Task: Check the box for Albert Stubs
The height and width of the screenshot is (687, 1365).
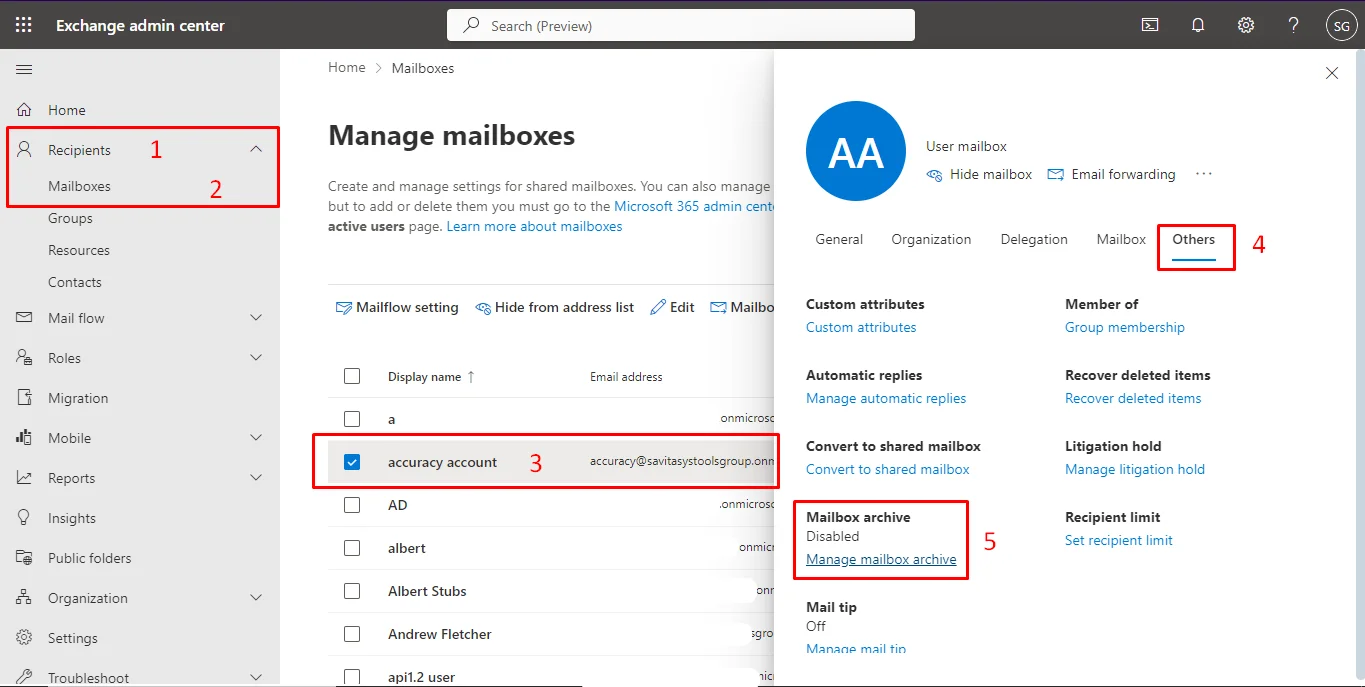Action: [x=352, y=591]
